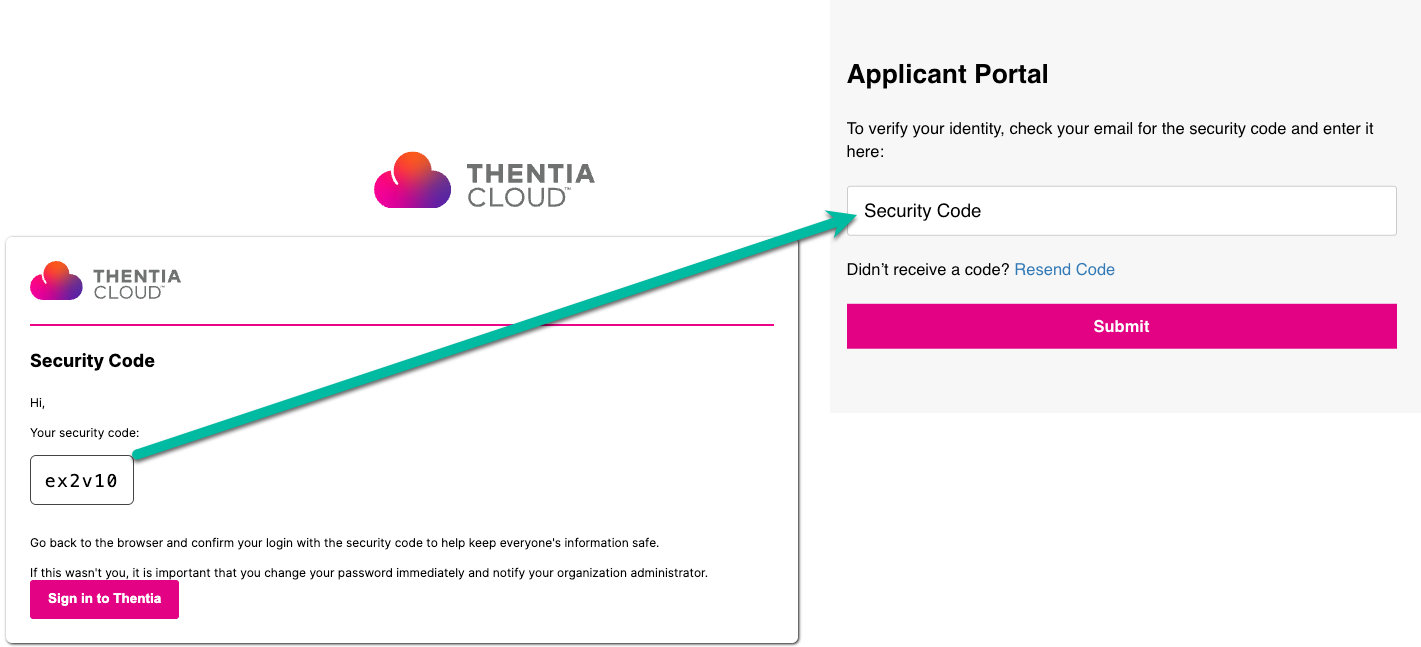Click the "Your security code:" label
1421x647 pixels.
85,433
